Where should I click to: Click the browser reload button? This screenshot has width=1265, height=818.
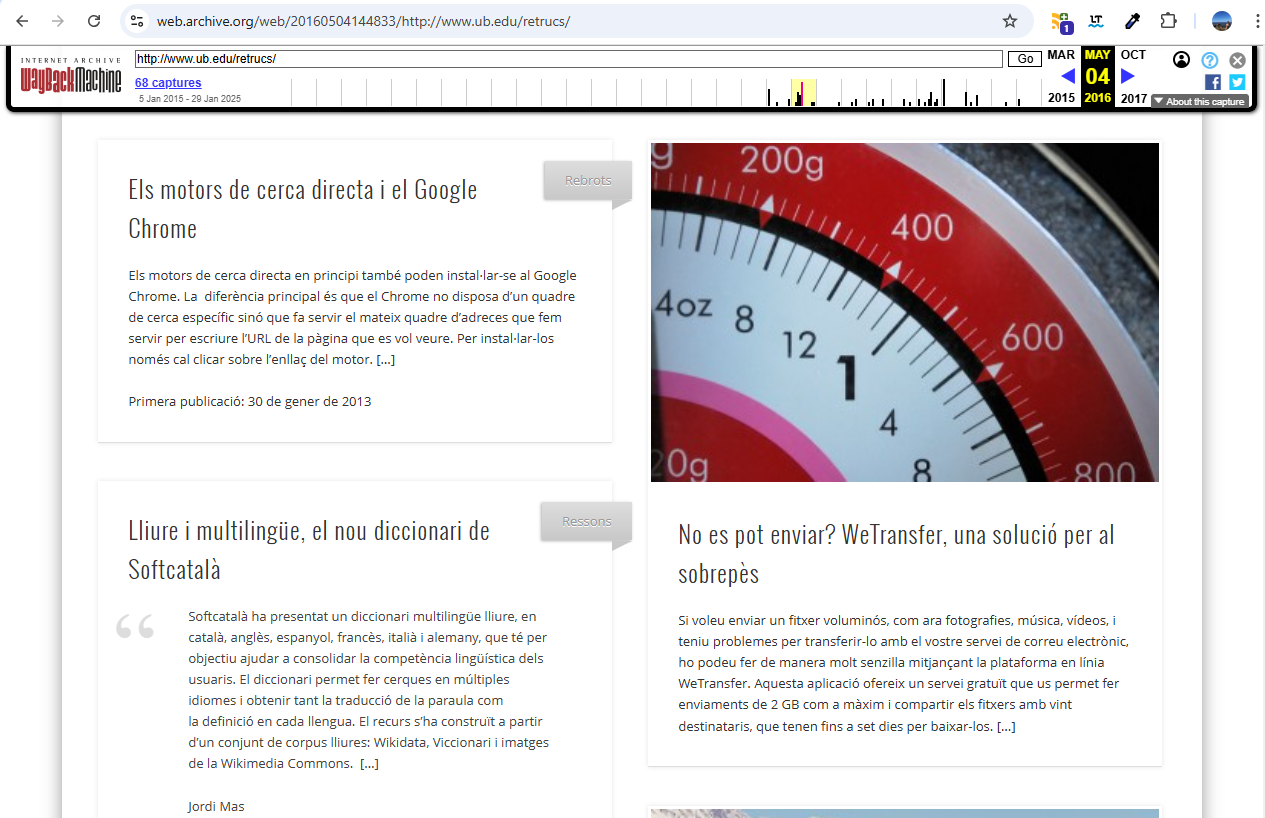[94, 21]
